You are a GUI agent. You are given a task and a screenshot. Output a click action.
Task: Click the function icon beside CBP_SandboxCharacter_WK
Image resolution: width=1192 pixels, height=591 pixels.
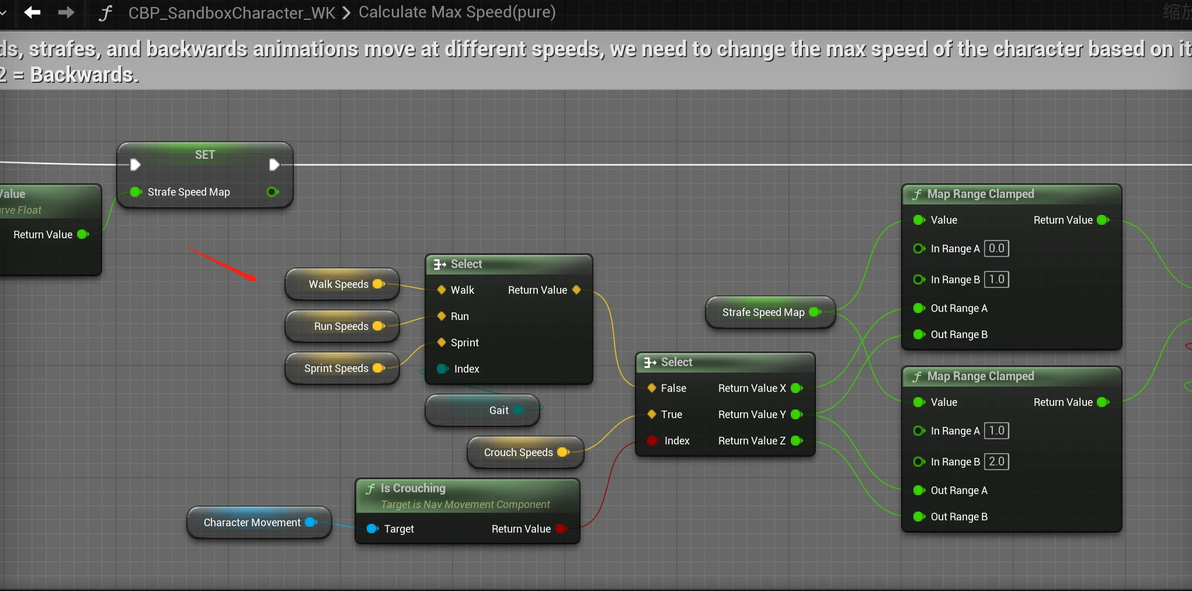[x=106, y=13]
